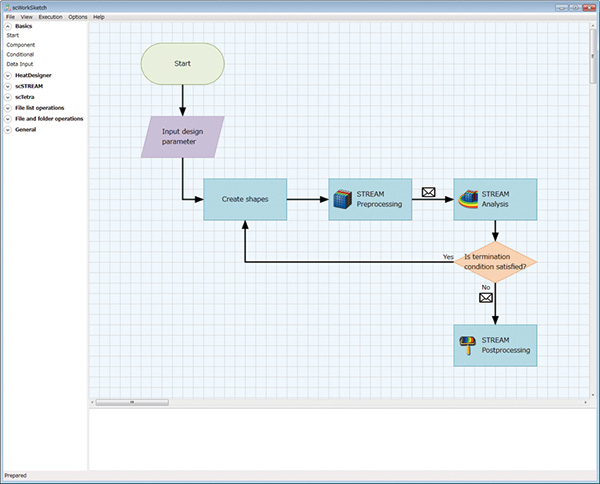The height and width of the screenshot is (484, 600).
Task: Click envelope icon between Preprocessing and Analysis
Action: click(x=429, y=192)
